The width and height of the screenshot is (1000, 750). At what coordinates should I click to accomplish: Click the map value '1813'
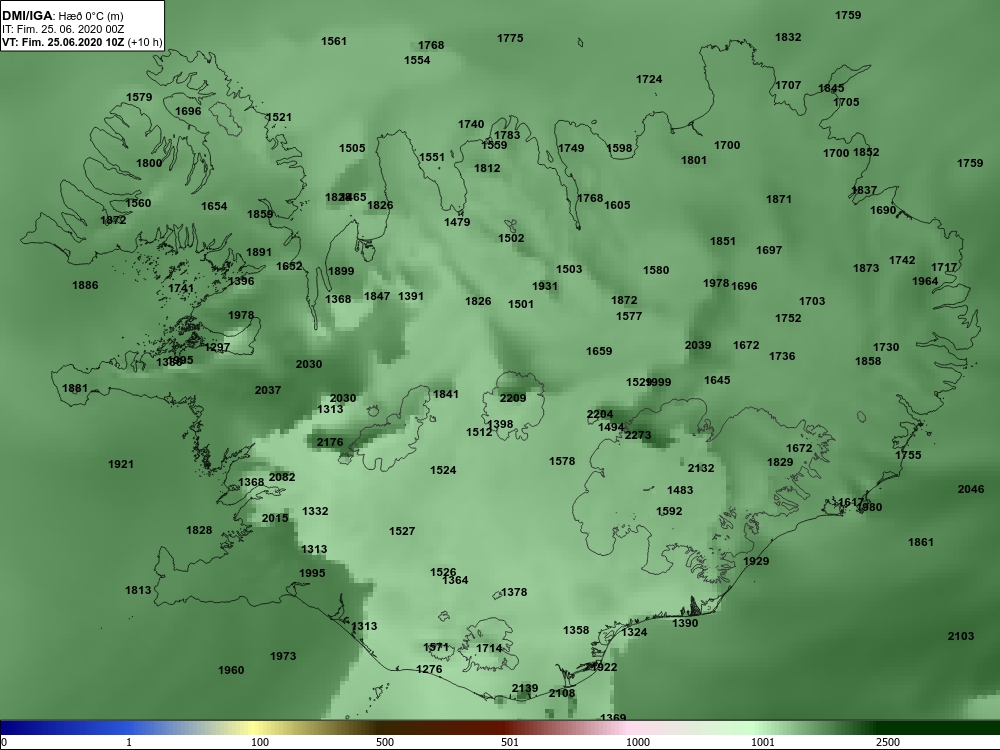pyautogui.click(x=138, y=590)
